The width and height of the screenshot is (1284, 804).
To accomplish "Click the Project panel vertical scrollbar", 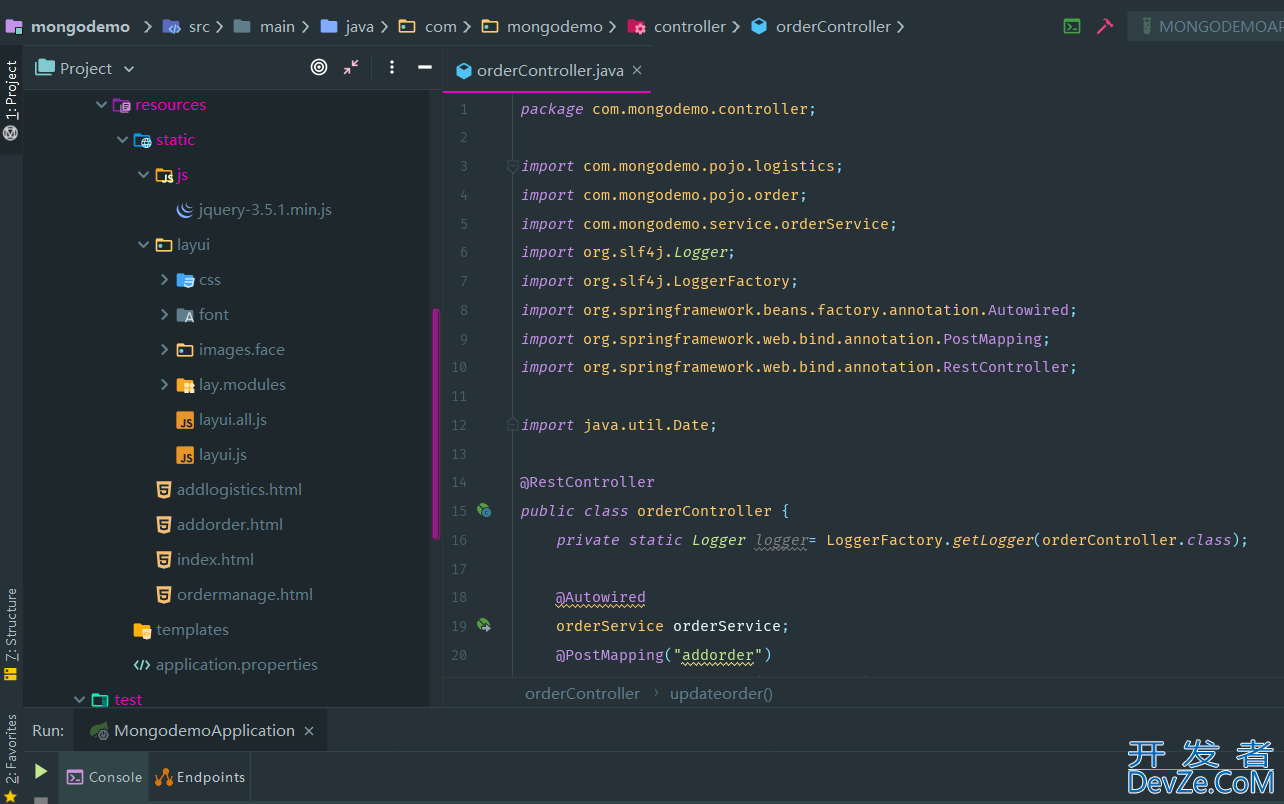I will 436,423.
